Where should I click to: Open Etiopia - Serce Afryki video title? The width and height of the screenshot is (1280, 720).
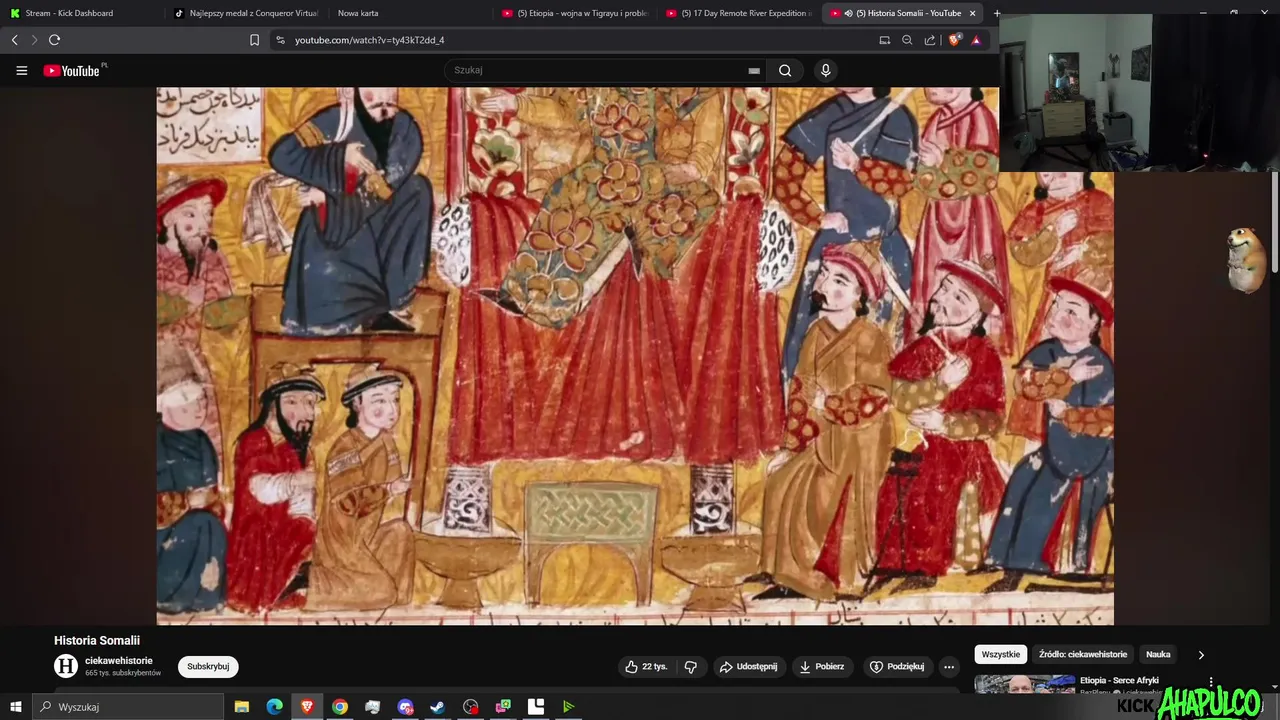(1119, 681)
